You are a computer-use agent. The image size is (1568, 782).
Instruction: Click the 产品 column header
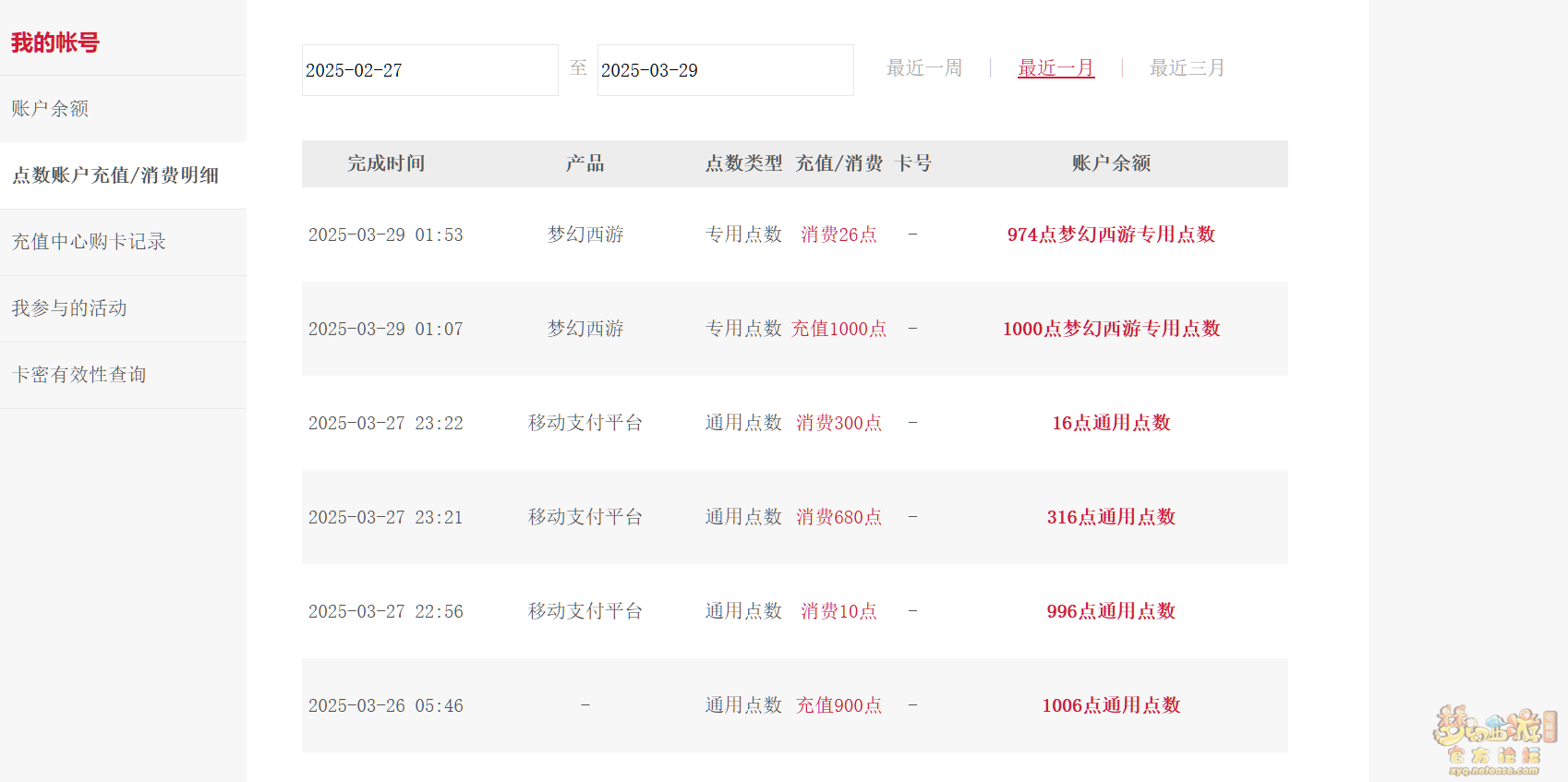coord(585,163)
